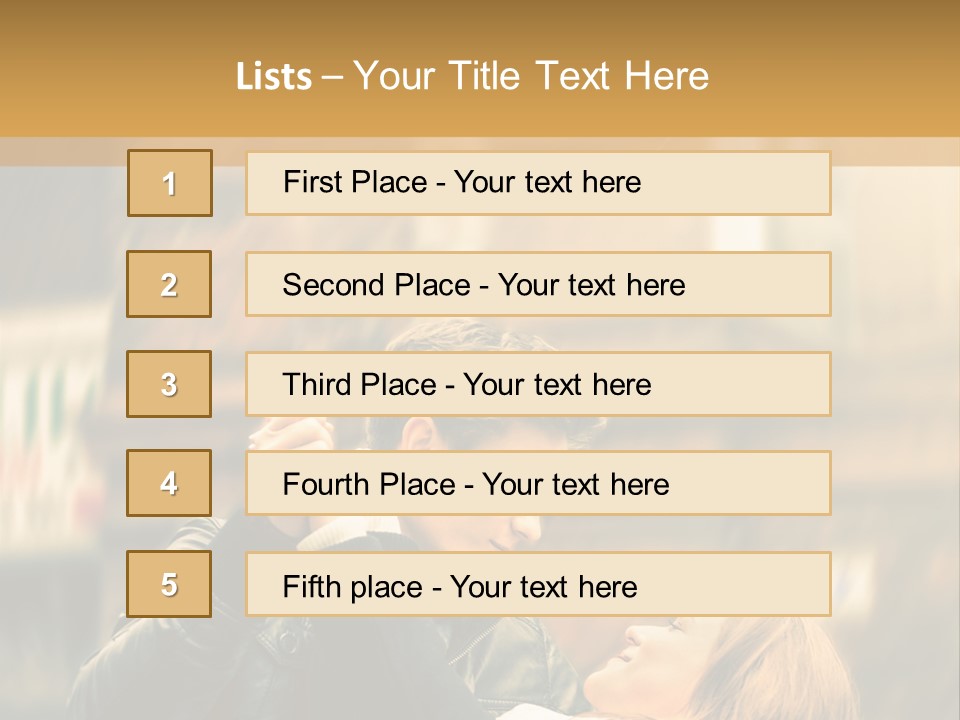Screen dimensions: 960x720
Task: Click the word 'First' in list item one
Action: tap(313, 182)
